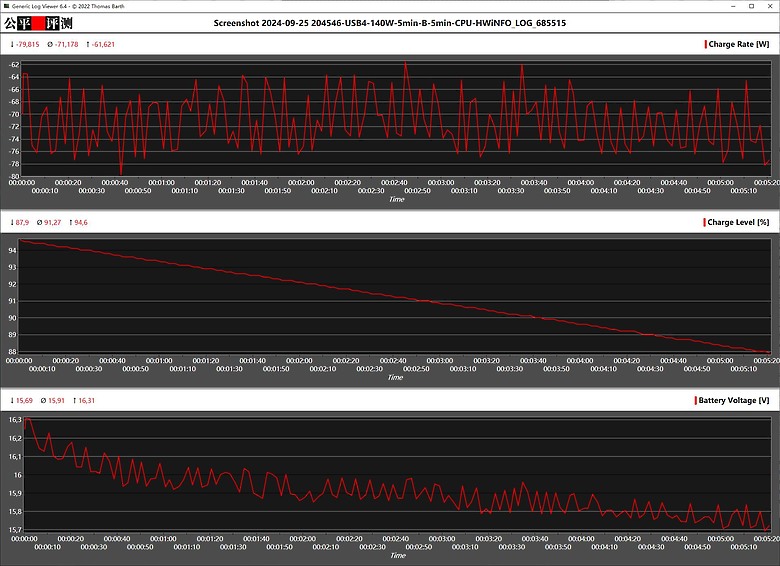Click the Generic Log Viewer app icon in title bar
Screen dimensions: 780x566
coord(6,6)
